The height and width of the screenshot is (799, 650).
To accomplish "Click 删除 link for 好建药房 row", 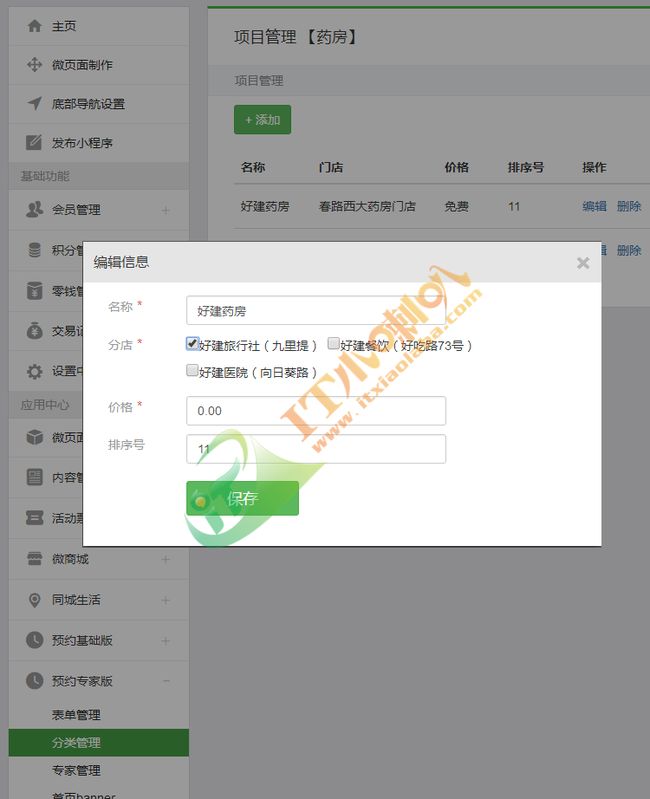I will (x=629, y=206).
